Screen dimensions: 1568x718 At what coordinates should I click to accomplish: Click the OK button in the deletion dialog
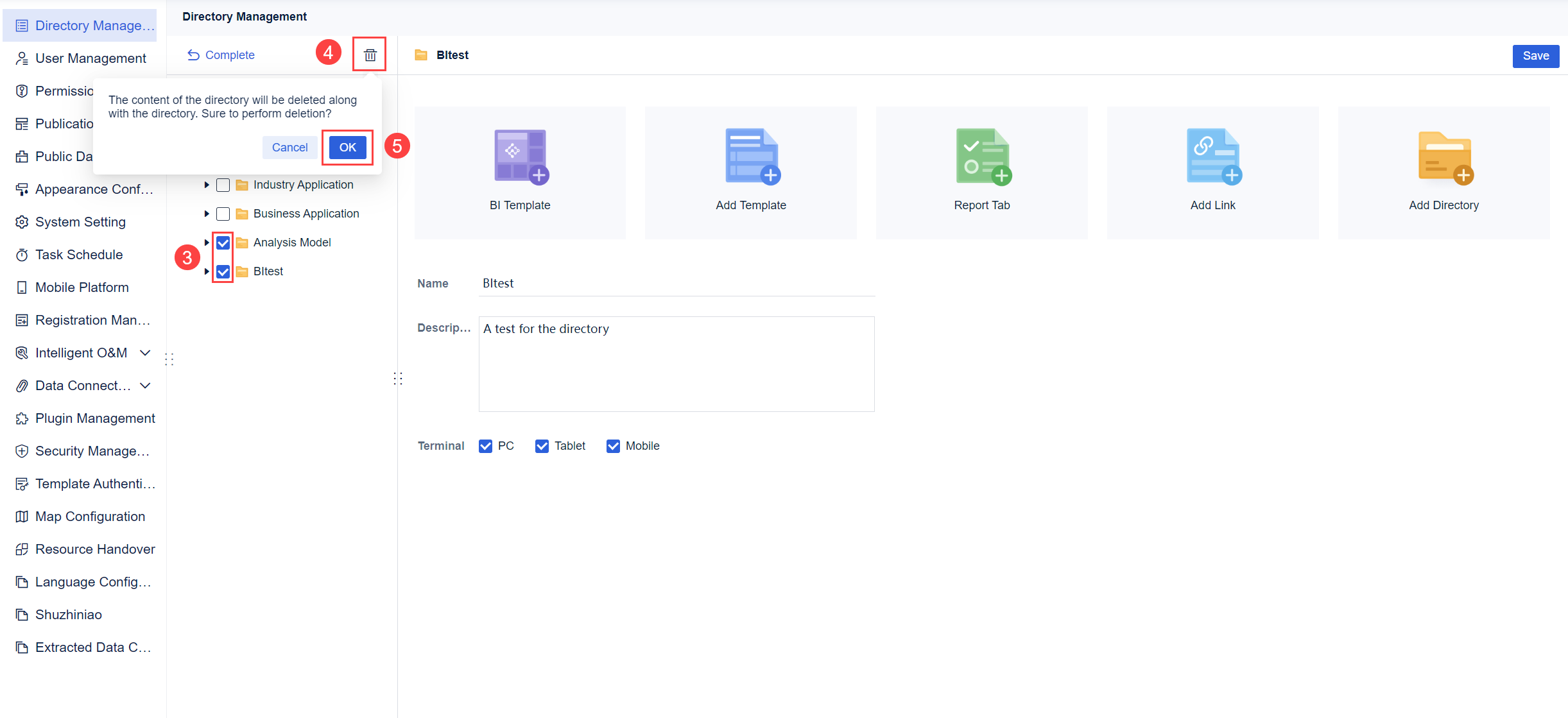tap(347, 147)
